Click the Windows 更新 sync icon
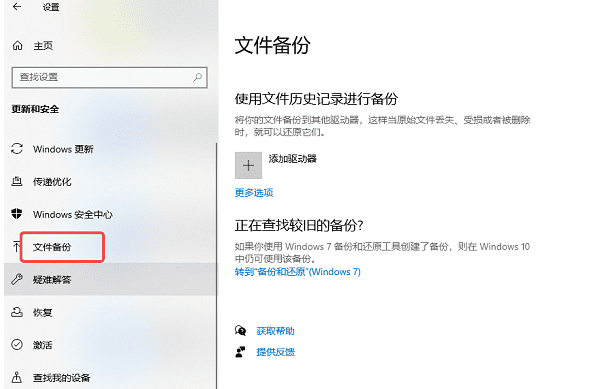Screen dimensions: 599x389 (x=17, y=149)
